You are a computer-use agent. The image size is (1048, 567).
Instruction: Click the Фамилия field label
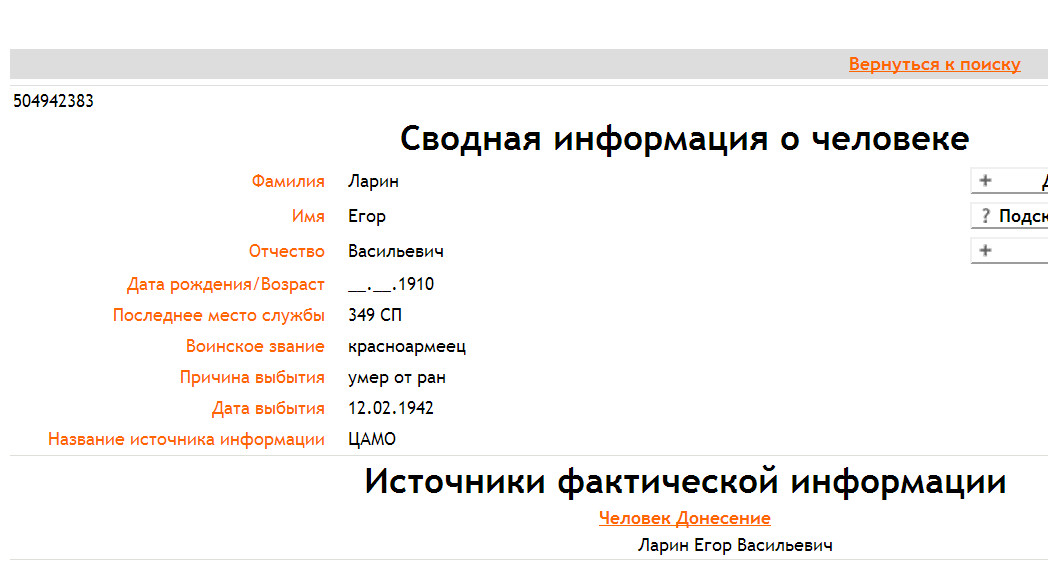(x=288, y=182)
